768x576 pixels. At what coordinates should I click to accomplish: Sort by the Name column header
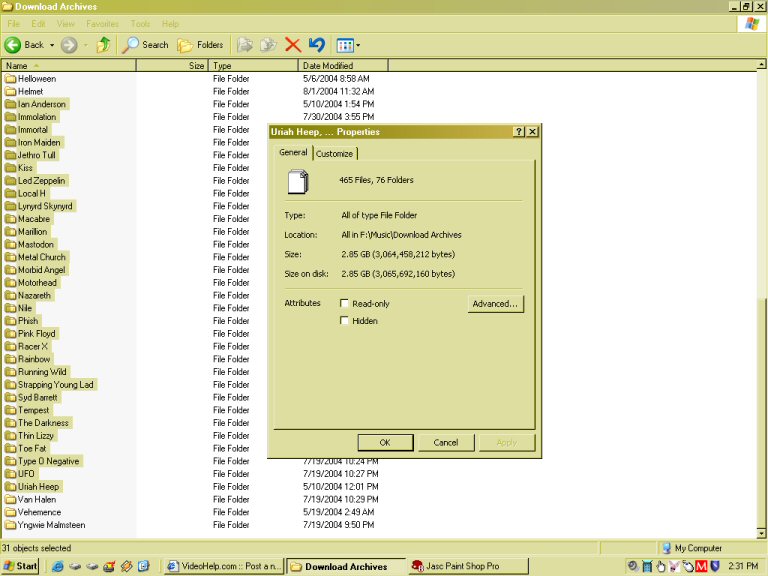pyautogui.click(x=69, y=65)
